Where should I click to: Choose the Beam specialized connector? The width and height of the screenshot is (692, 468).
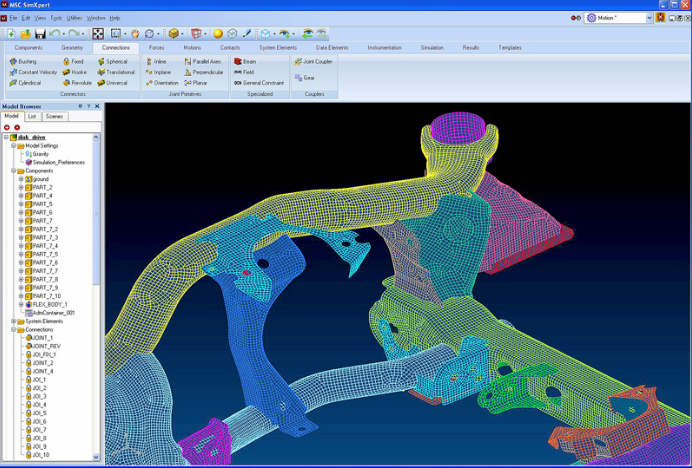(245, 61)
